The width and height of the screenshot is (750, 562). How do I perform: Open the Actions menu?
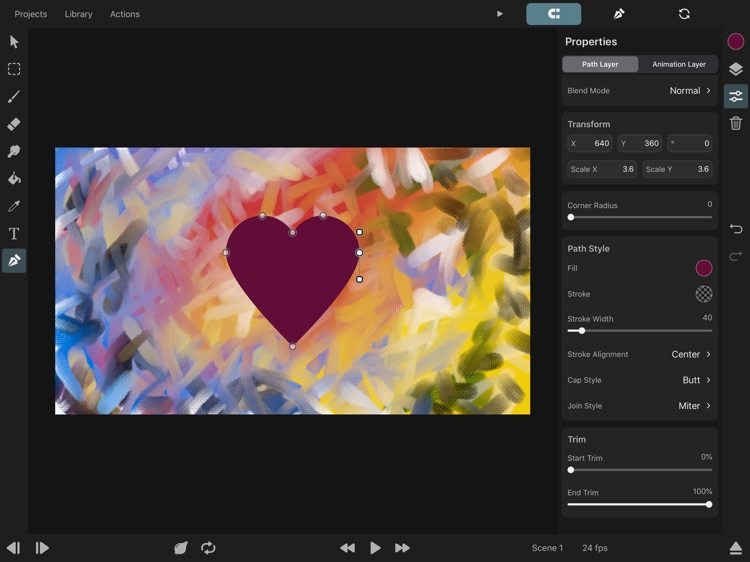pos(125,14)
